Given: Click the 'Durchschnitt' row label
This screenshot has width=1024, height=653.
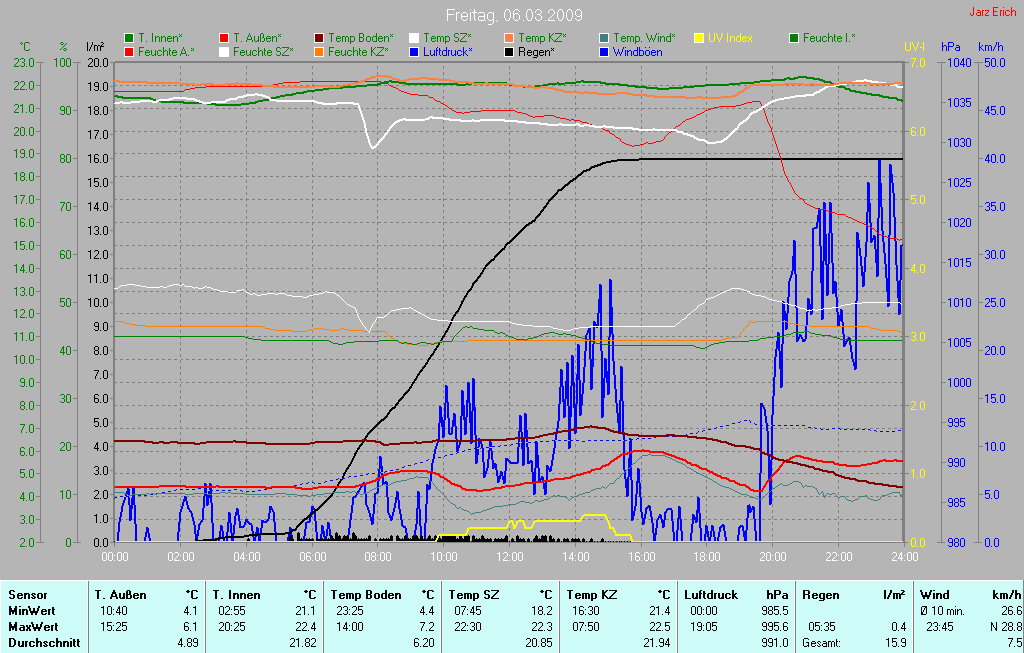Looking at the screenshot, I should tap(44, 643).
